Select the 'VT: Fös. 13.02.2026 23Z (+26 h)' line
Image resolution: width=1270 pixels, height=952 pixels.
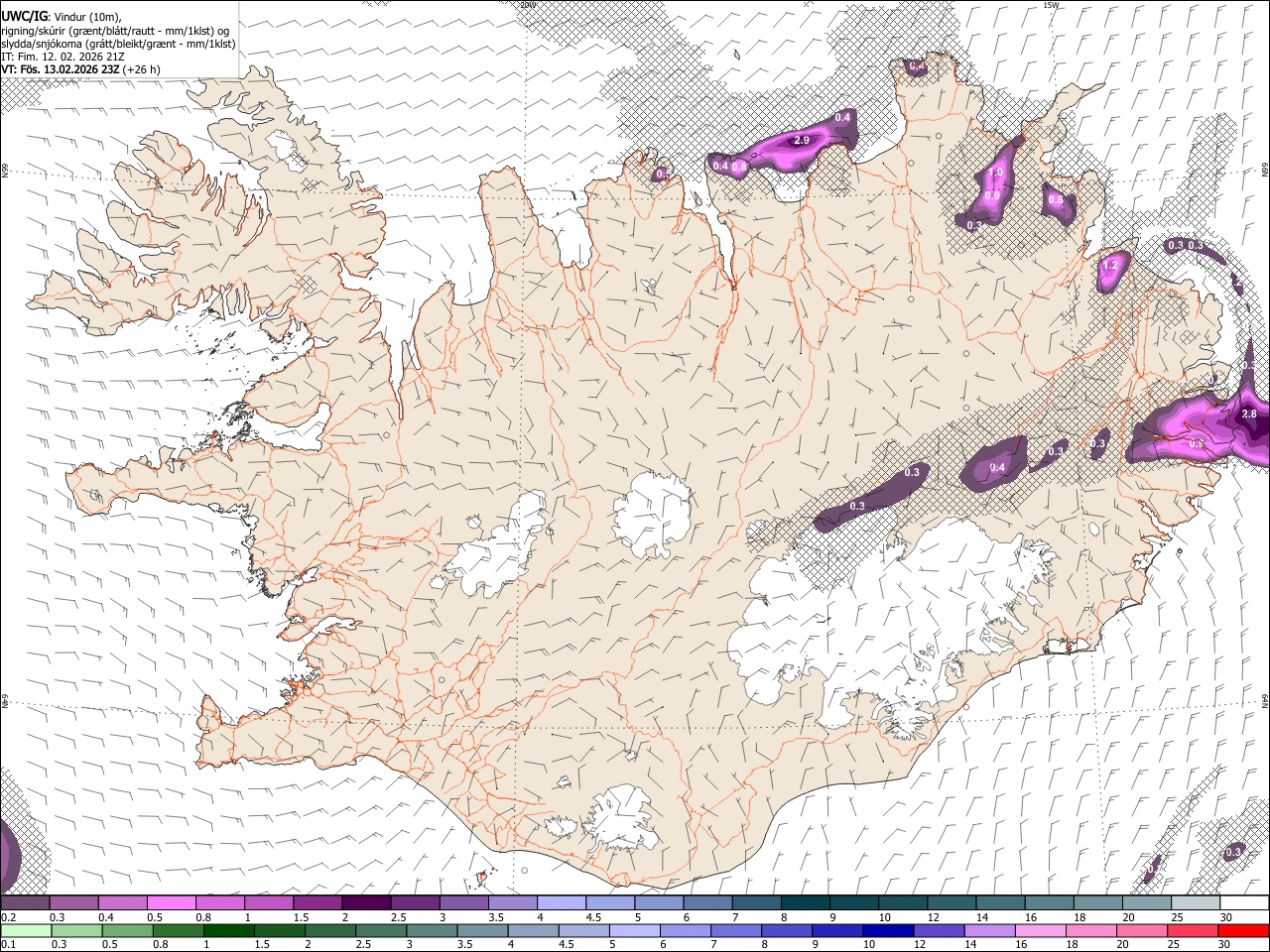[80, 69]
